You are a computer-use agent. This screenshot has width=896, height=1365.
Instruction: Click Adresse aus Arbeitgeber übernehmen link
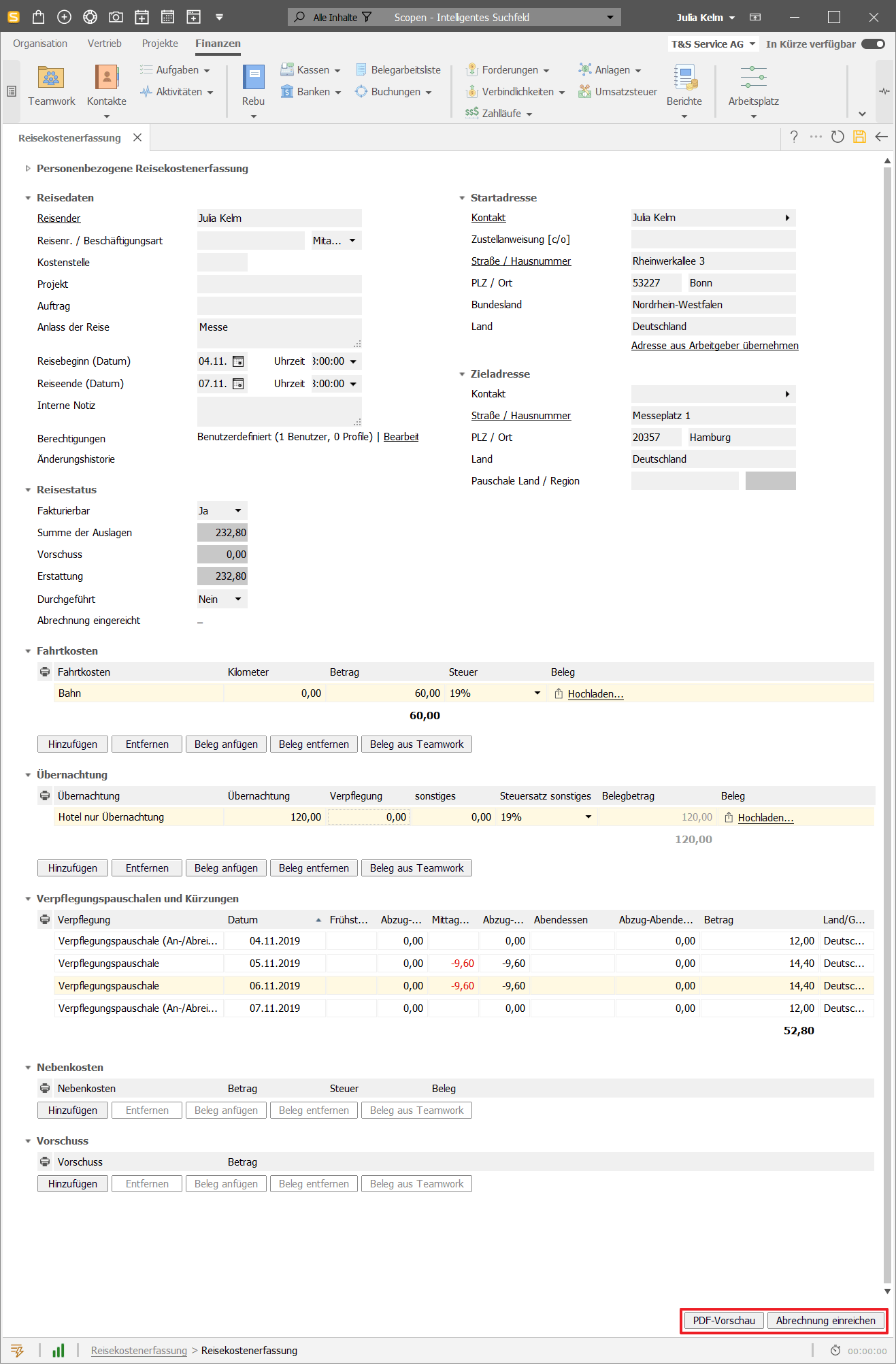pyautogui.click(x=715, y=346)
